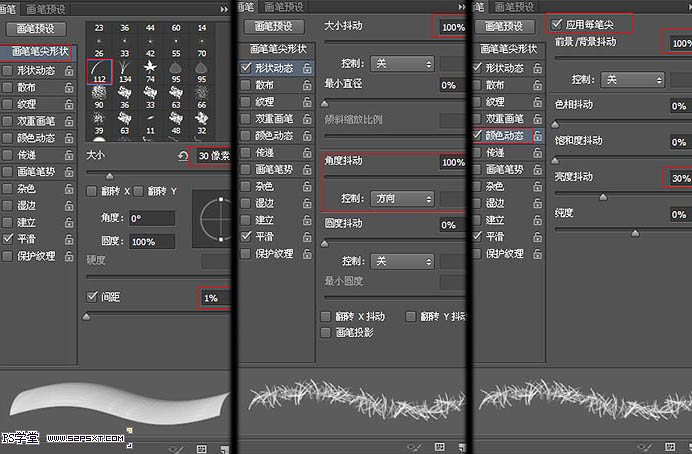
Task: Click the 亮度抖动 slider handle
Action: coord(602,197)
